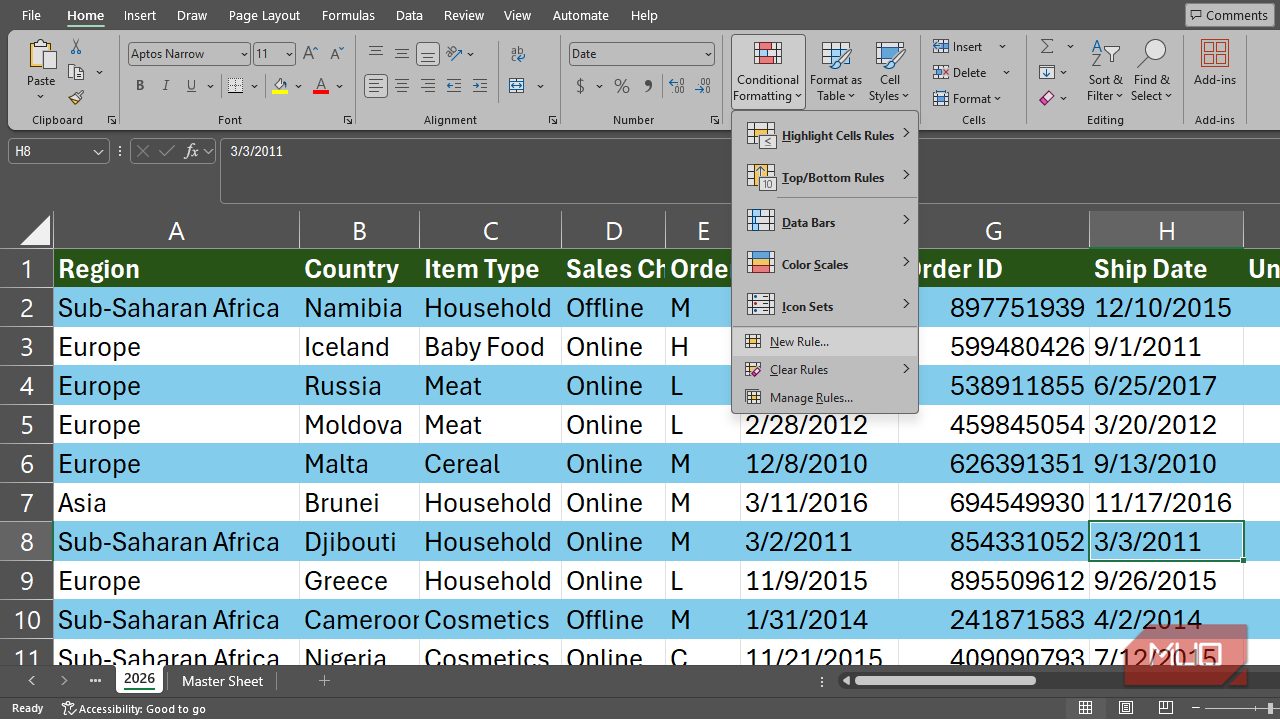Toggle Center horizontal alignment

[x=402, y=86]
